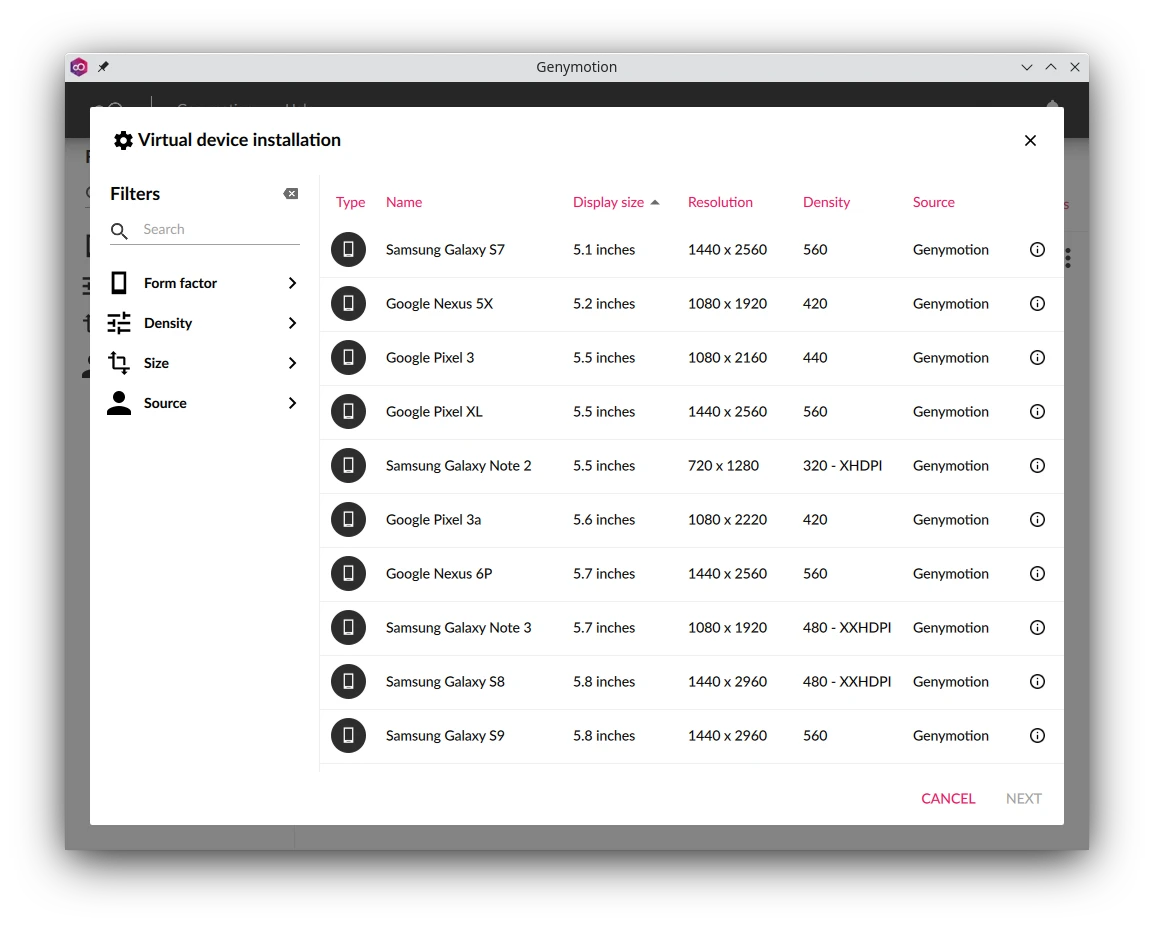1154x927 pixels.
Task: Sort devices by Display size column
Action: pos(608,202)
